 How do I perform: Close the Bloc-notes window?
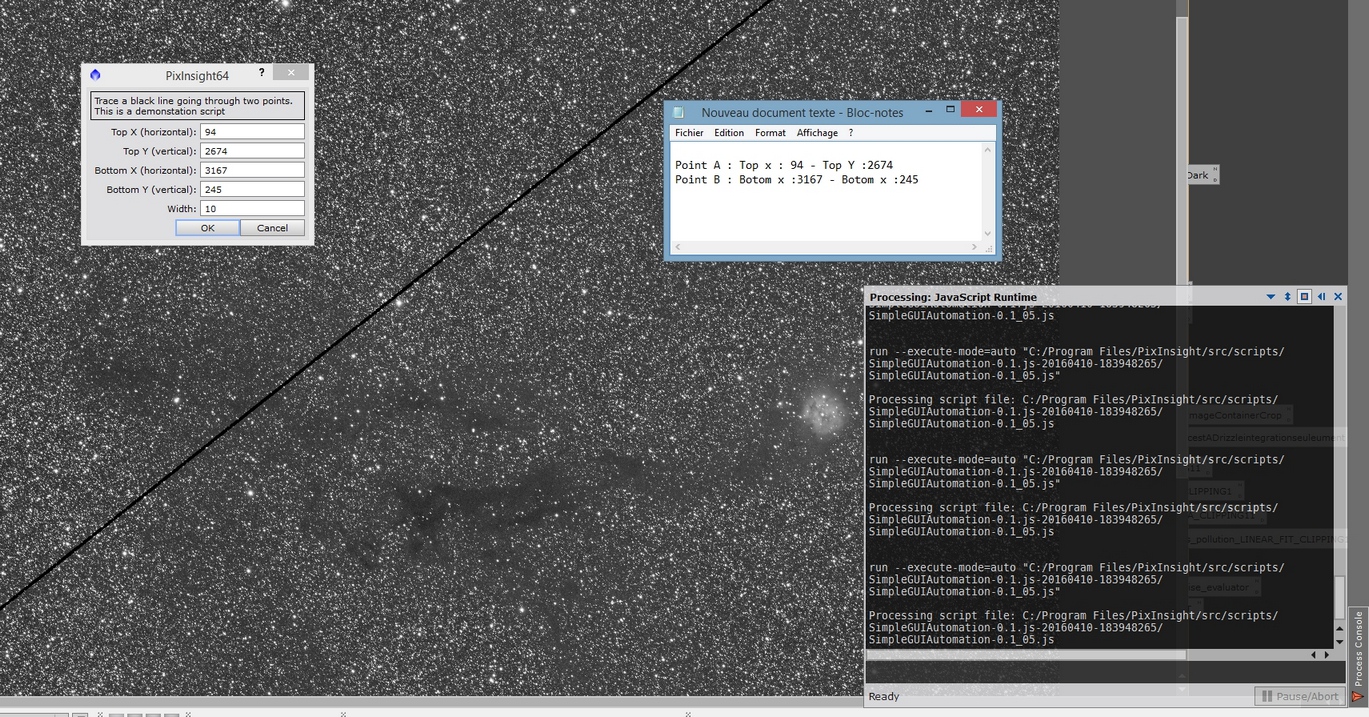point(978,109)
